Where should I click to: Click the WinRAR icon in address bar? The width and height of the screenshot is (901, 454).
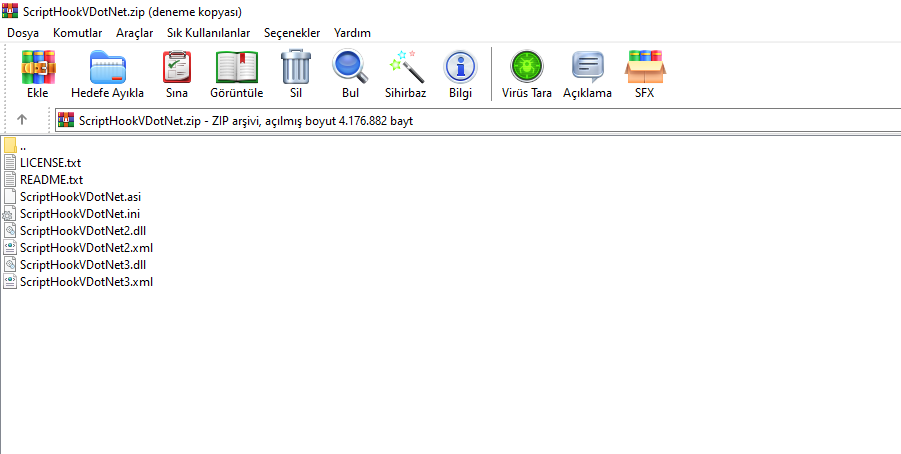66,120
